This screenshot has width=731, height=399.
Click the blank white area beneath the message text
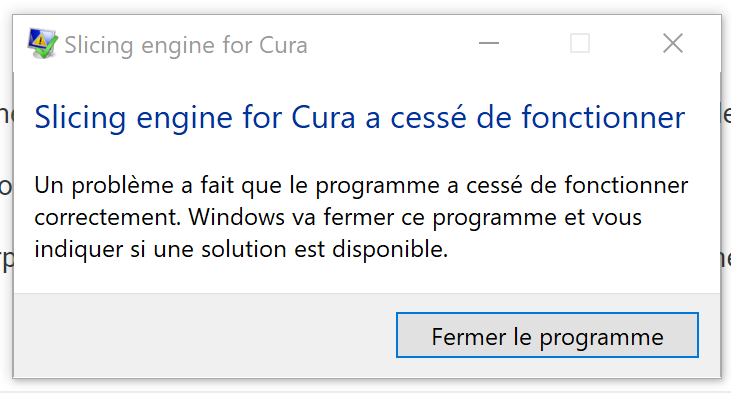coord(366,278)
